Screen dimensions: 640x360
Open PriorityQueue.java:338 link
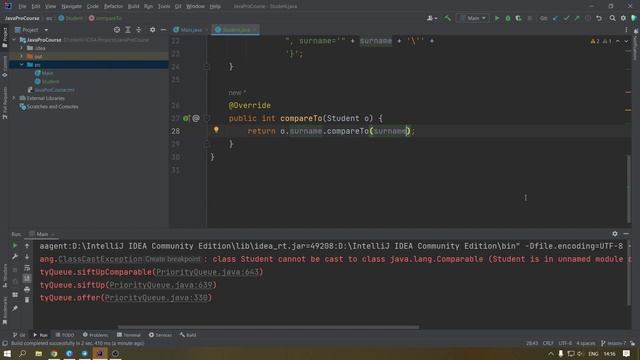[156, 298]
